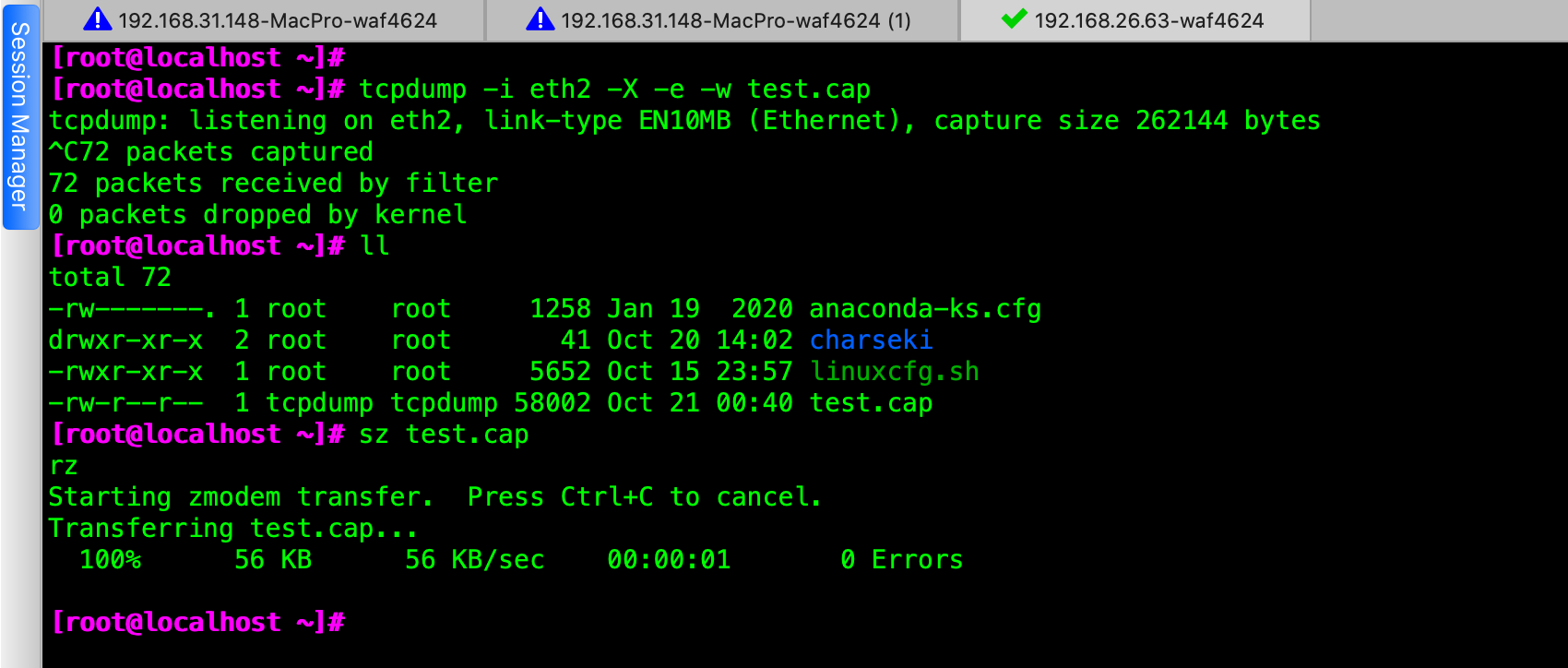This screenshot has height=668, width=1568.
Task: Click the linuxcfg.sh filename in the listing
Action: [x=894, y=372]
